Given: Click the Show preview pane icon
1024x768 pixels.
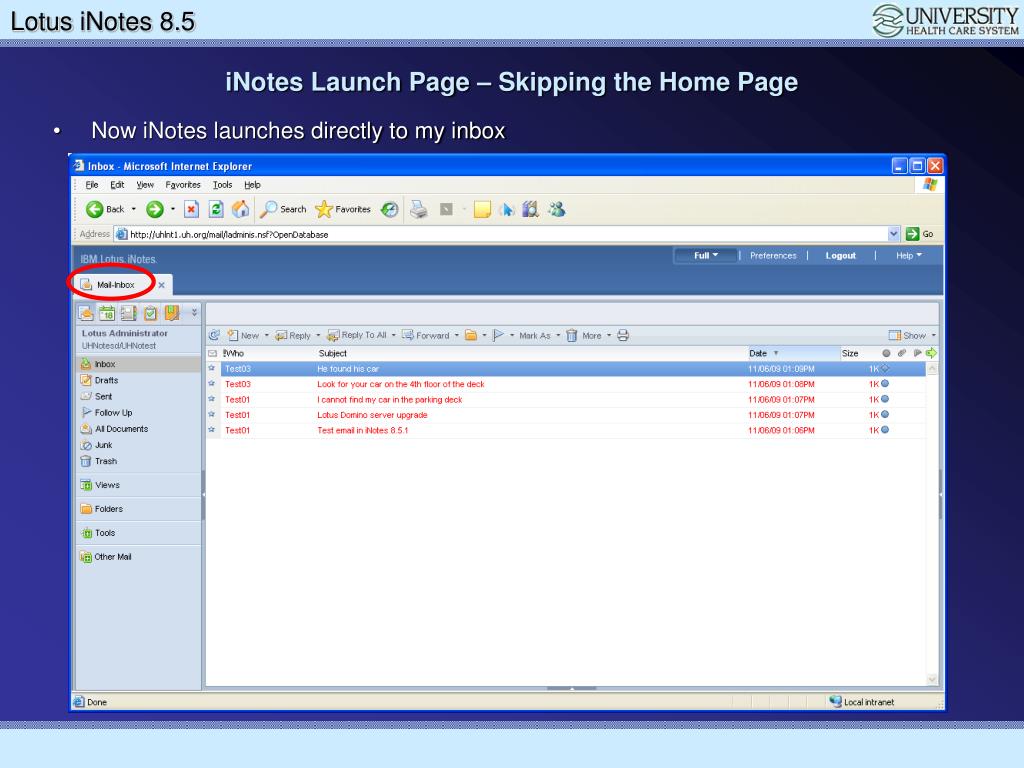Looking at the screenshot, I should pos(895,335).
